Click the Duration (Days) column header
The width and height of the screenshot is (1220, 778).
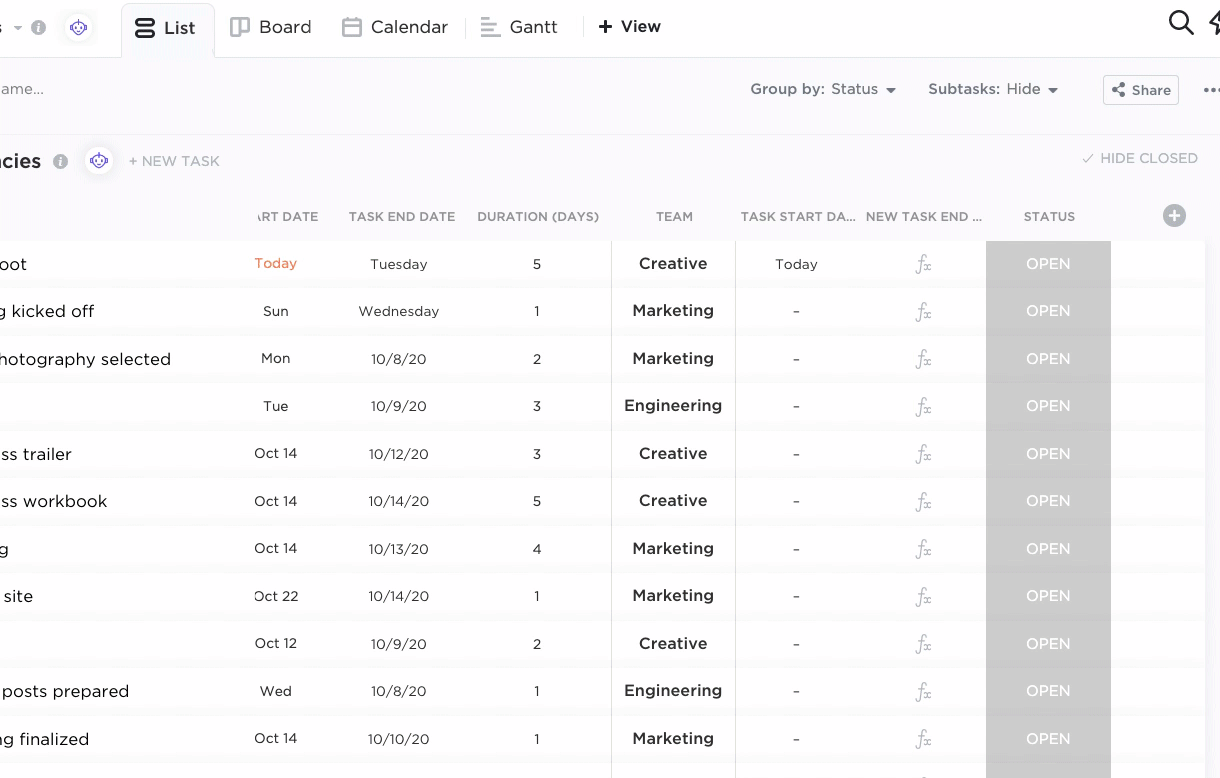point(538,216)
